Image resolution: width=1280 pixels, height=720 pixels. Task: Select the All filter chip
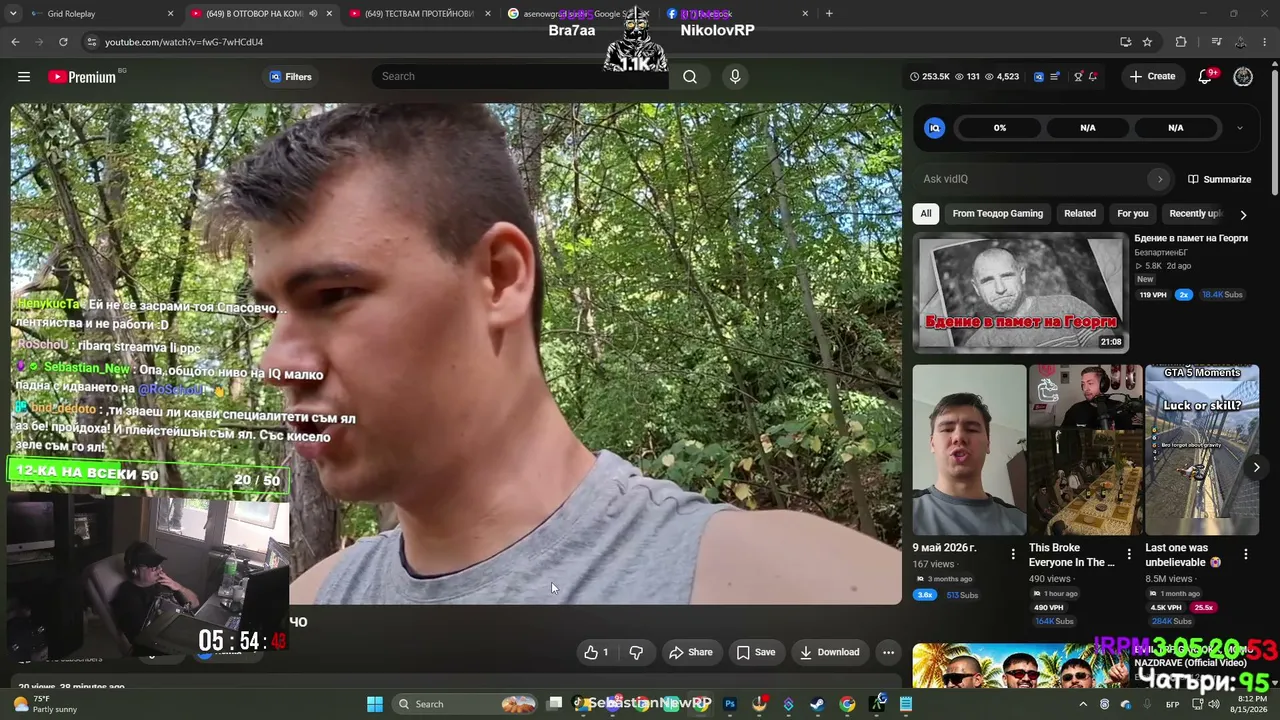point(926,213)
